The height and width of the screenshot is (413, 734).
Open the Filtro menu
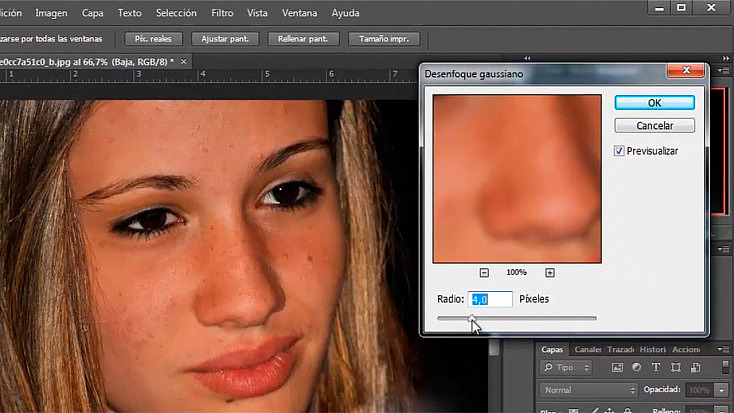(222, 13)
